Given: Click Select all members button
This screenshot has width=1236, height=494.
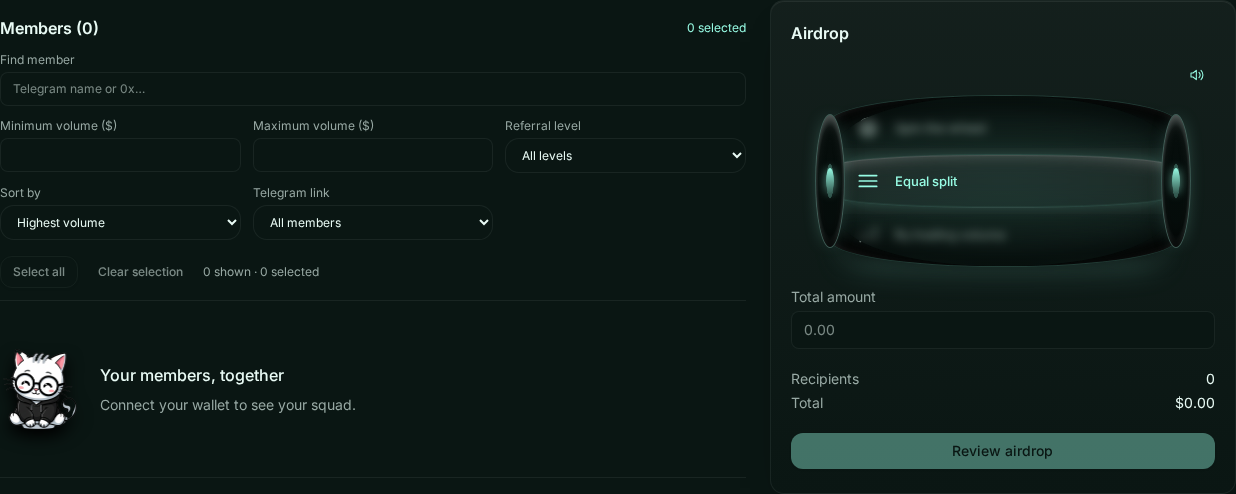Looking at the screenshot, I should click(39, 272).
